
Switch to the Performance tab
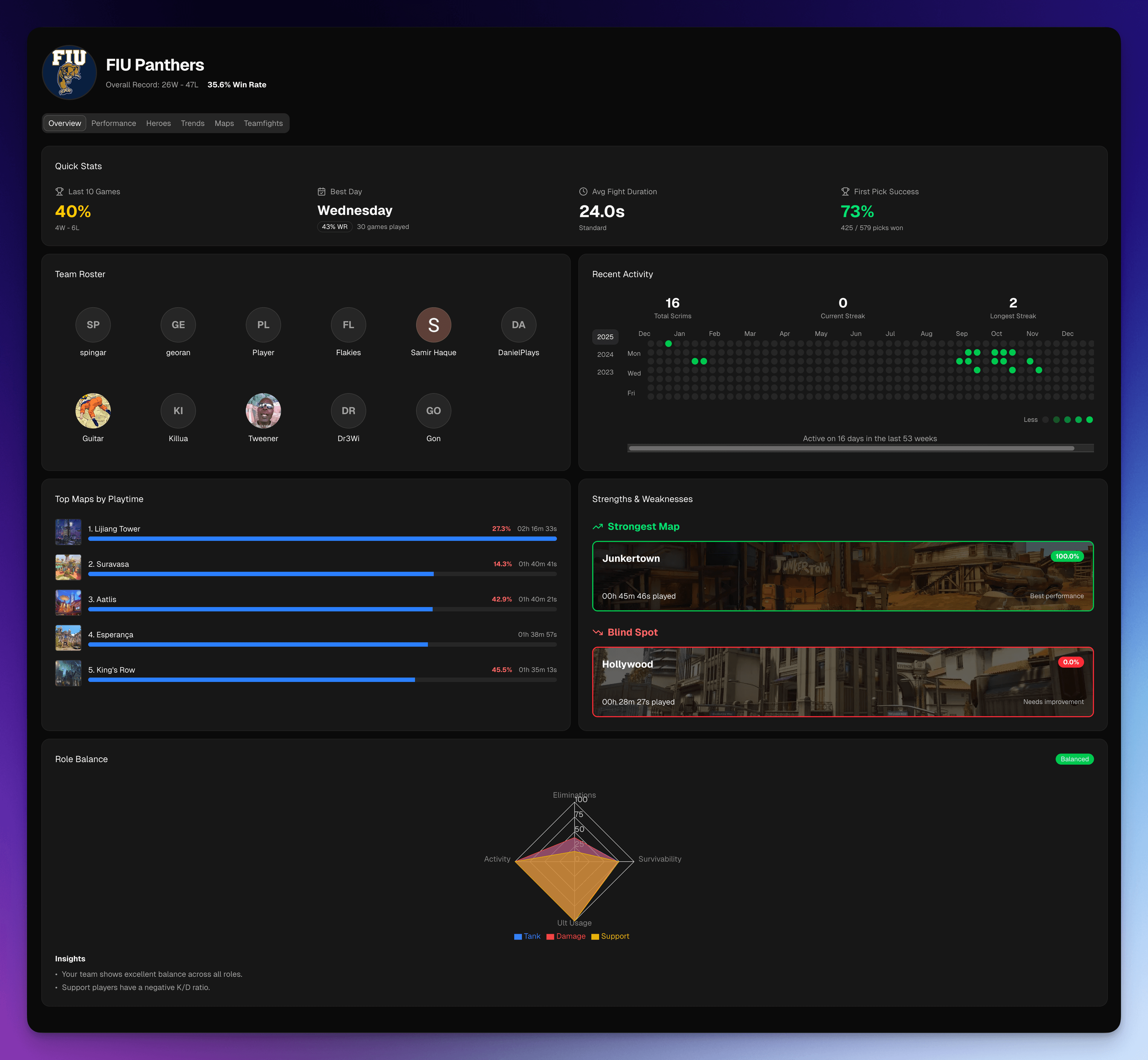pos(113,123)
